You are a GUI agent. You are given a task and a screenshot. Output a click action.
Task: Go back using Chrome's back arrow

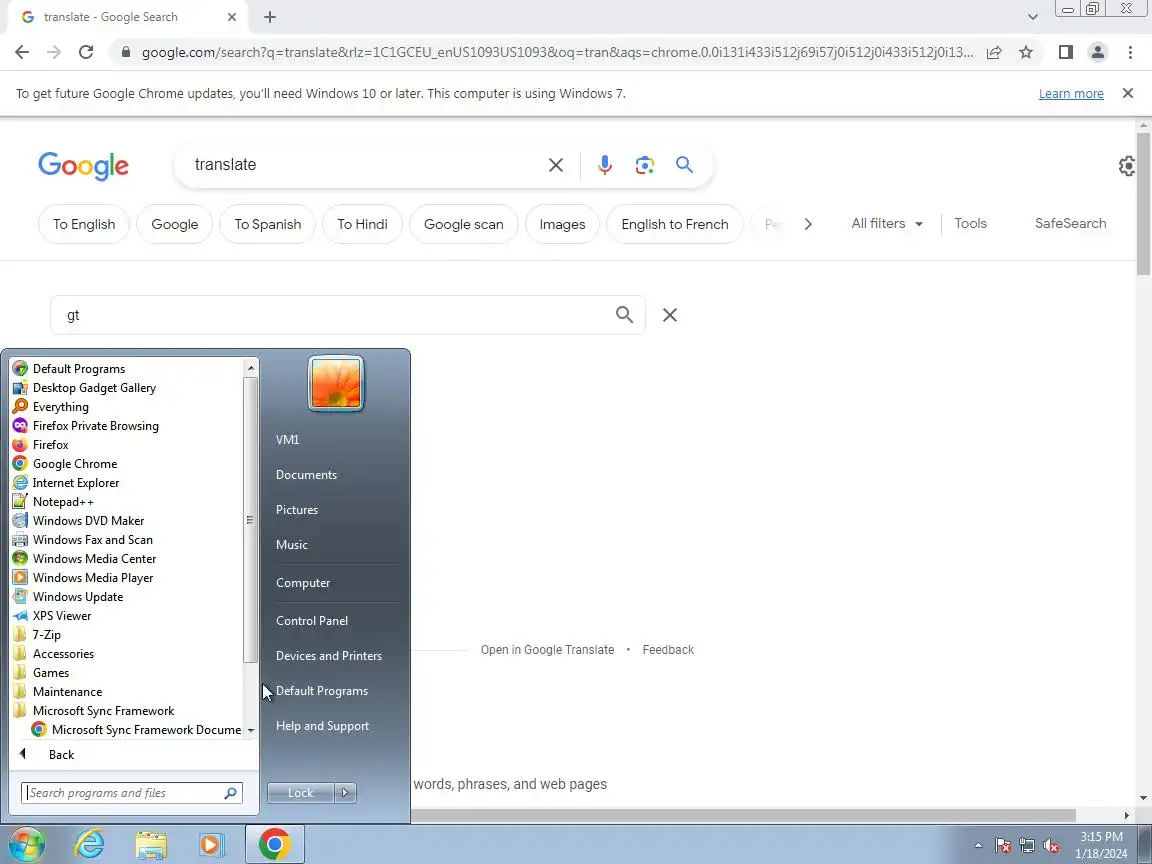tap(22, 52)
